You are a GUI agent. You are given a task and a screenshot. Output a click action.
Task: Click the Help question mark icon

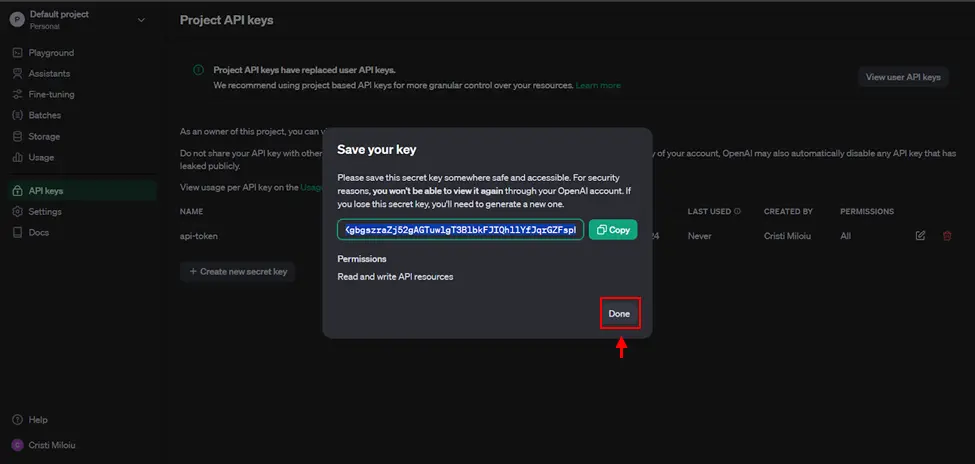tap(17, 420)
